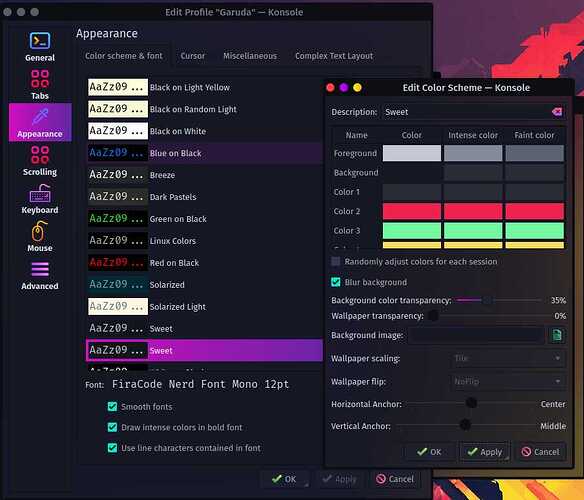Cancel the Edit Color Scheme dialog
This screenshot has width=584, height=500.
click(540, 452)
